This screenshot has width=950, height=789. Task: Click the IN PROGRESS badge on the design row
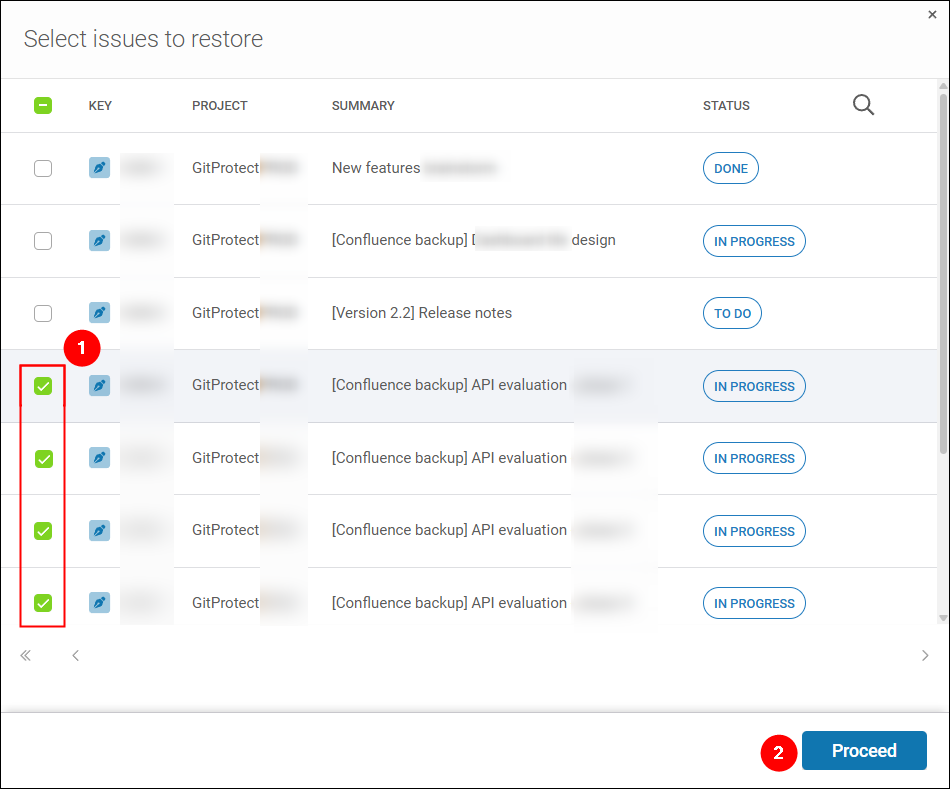point(754,241)
